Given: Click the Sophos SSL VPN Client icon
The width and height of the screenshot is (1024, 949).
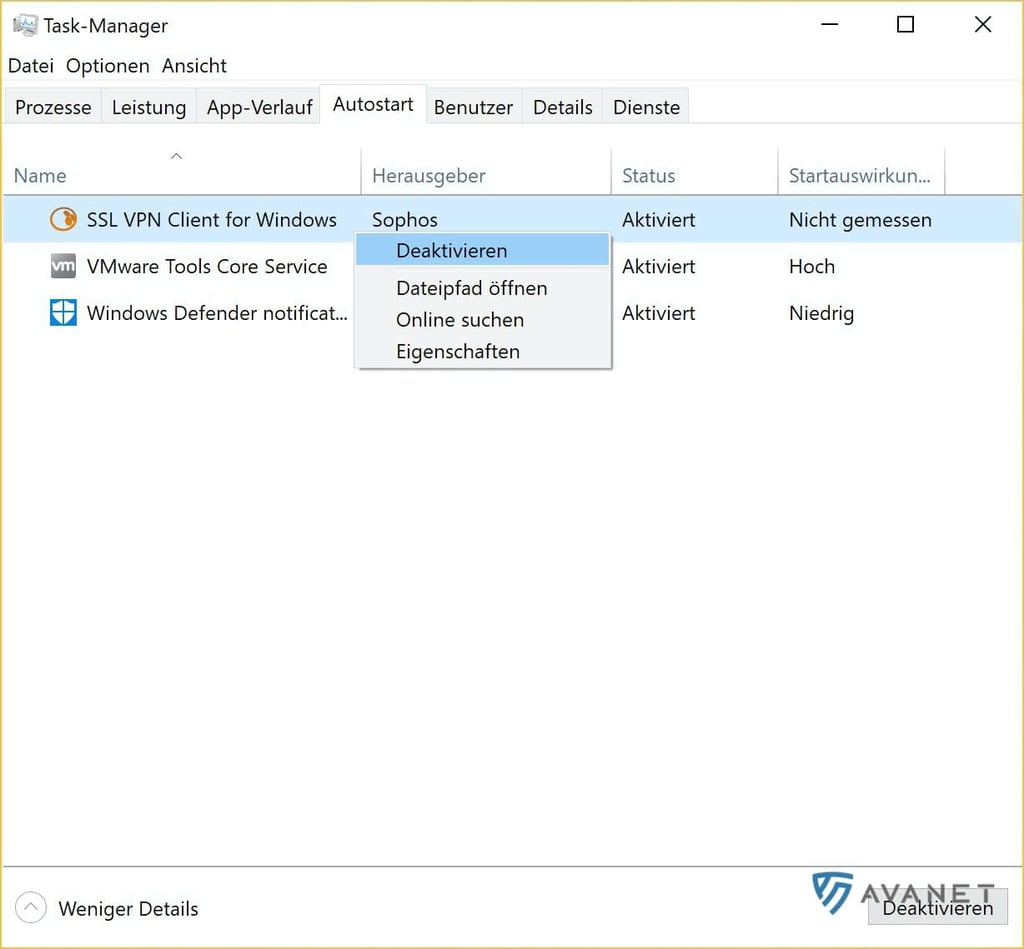Looking at the screenshot, I should [63, 219].
